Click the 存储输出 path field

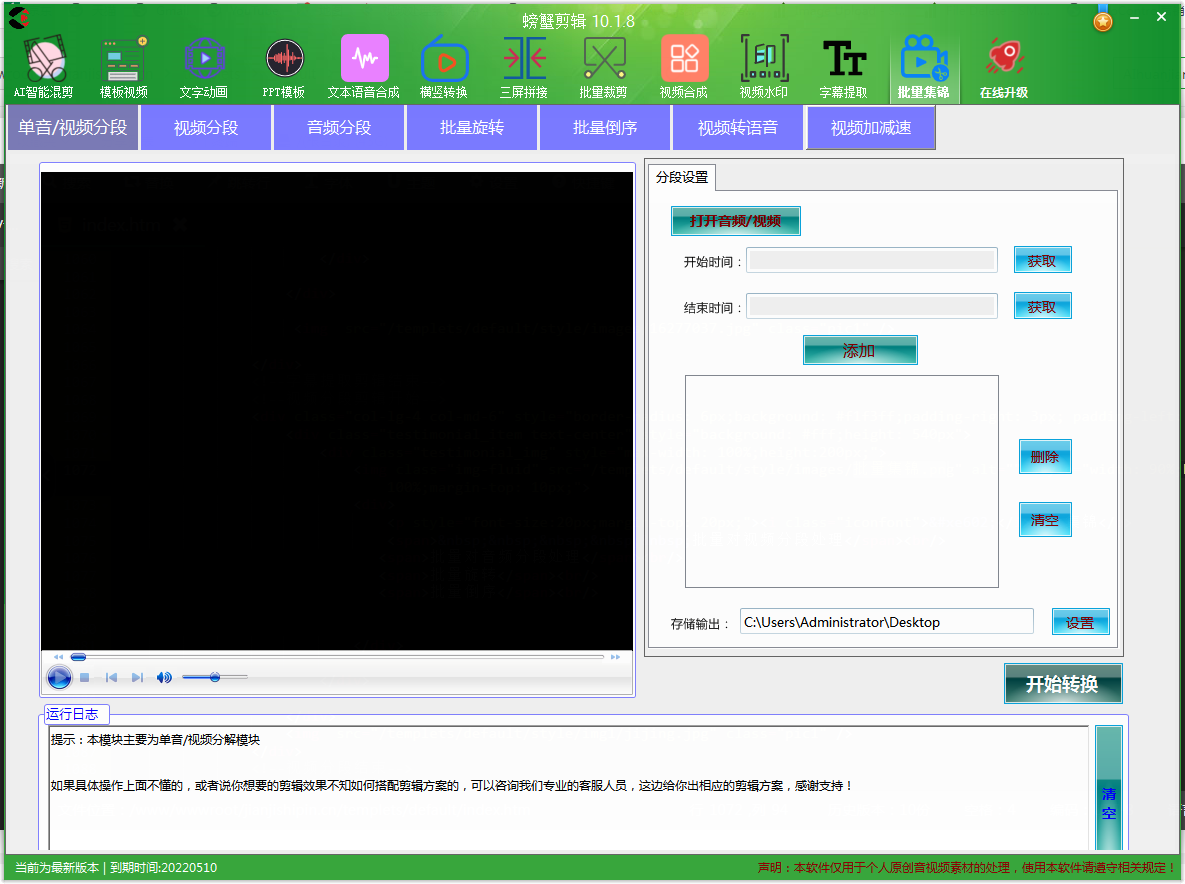(886, 621)
